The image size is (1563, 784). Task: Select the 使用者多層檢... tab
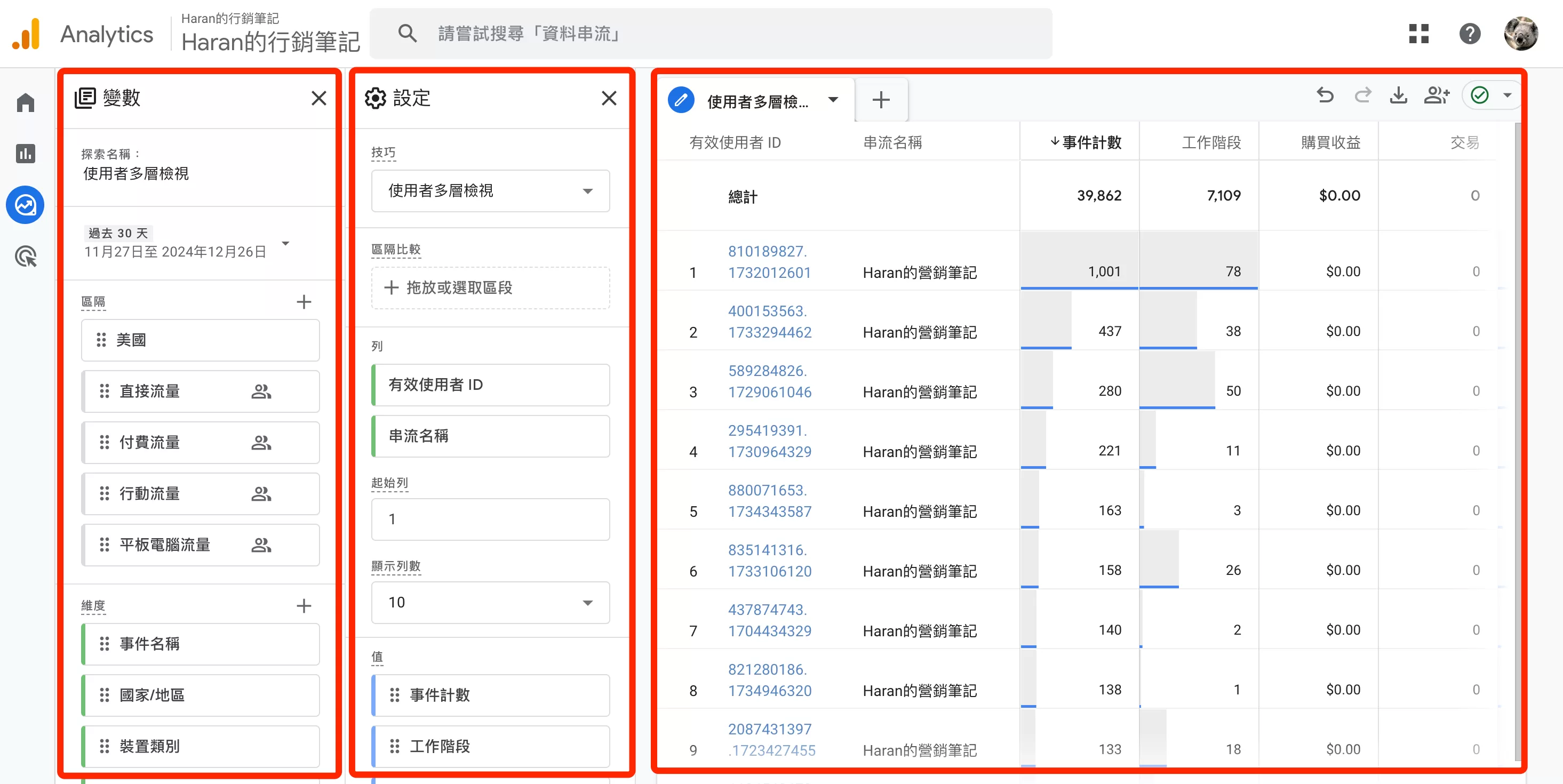[758, 101]
